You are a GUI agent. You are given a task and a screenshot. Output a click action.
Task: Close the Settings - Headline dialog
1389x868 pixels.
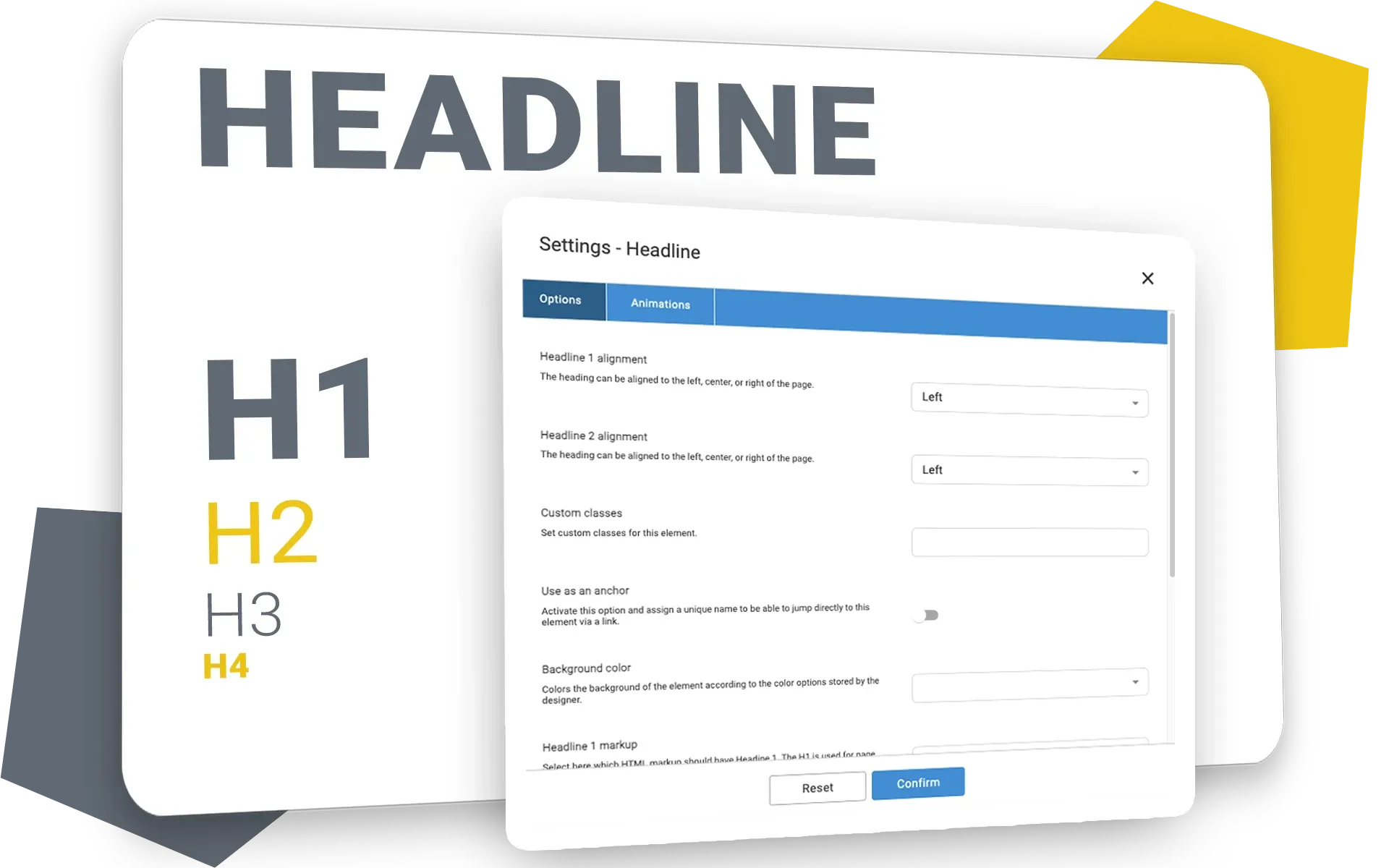coord(1149,279)
